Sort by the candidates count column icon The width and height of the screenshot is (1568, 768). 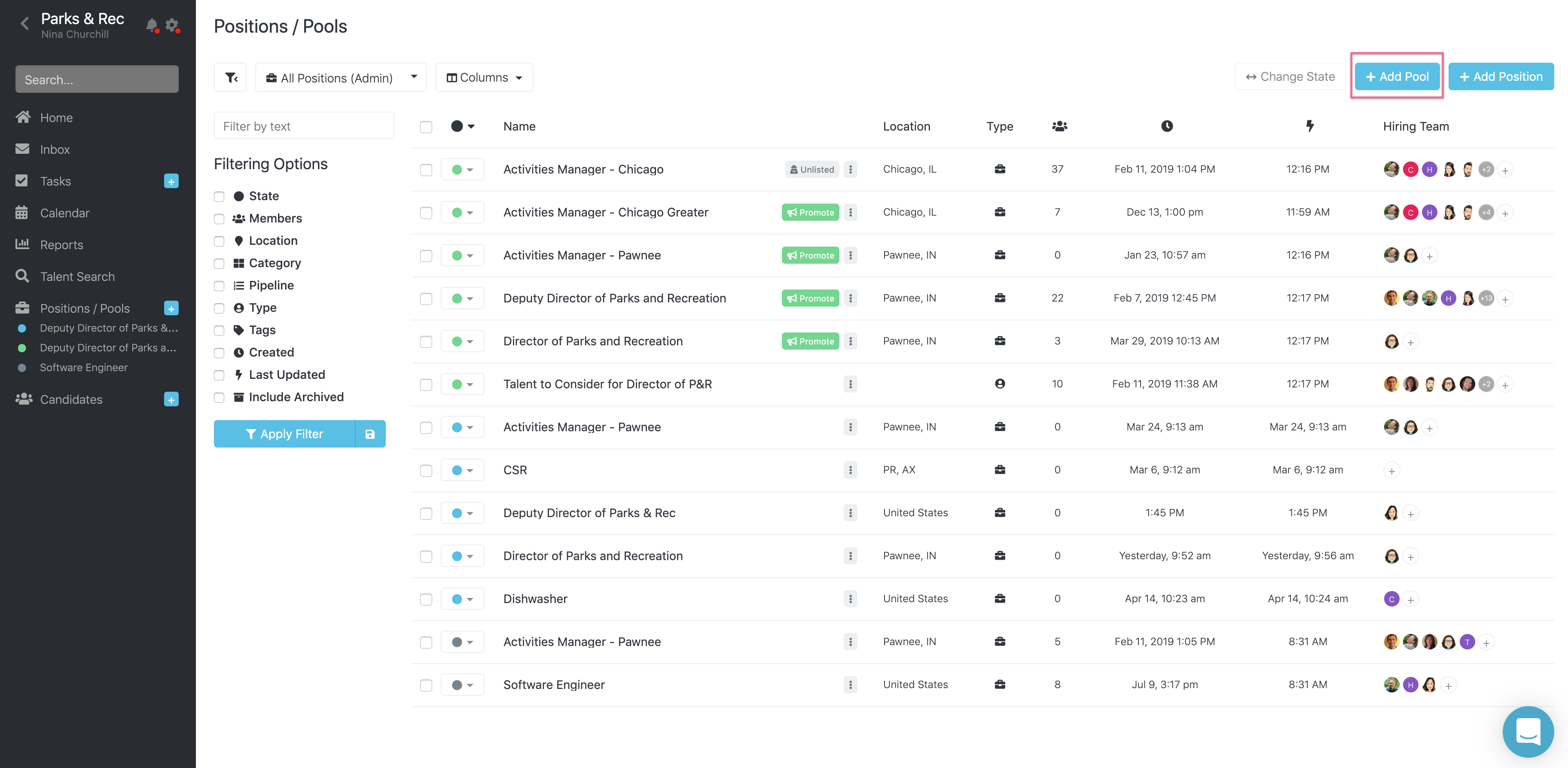tap(1059, 126)
